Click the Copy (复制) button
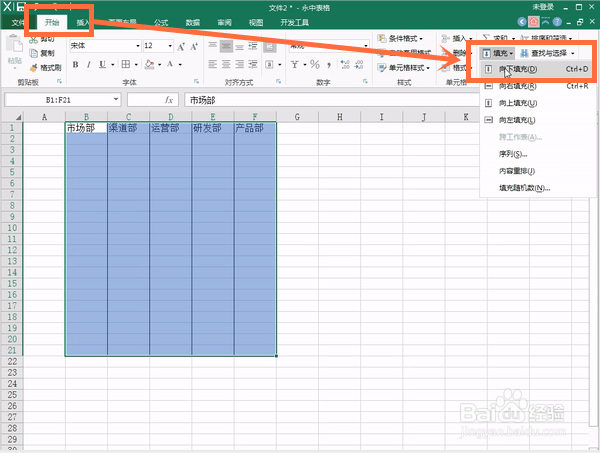Image resolution: width=600 pixels, height=453 pixels. click(x=42, y=53)
